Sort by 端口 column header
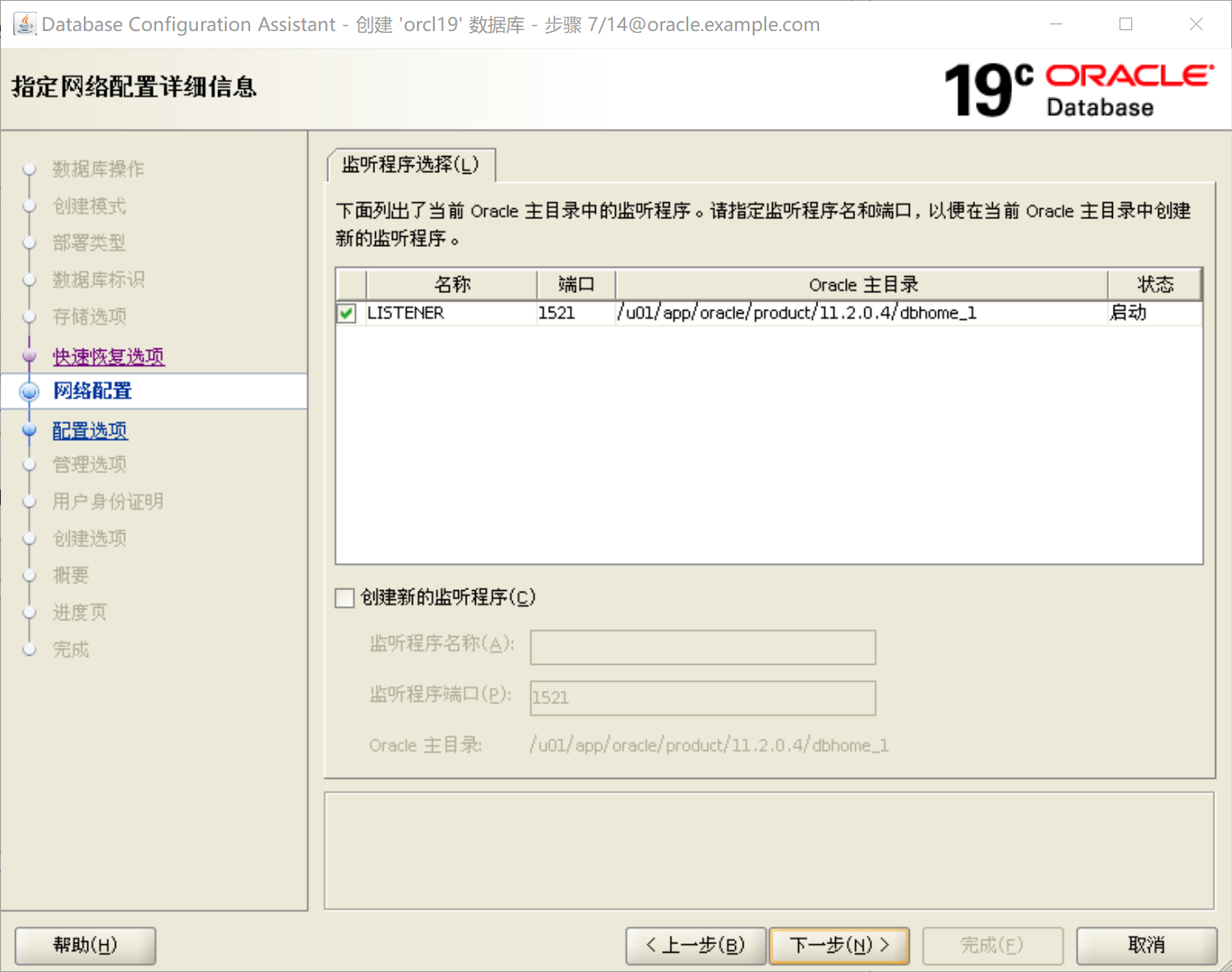This screenshot has width=1232, height=972. click(x=577, y=285)
